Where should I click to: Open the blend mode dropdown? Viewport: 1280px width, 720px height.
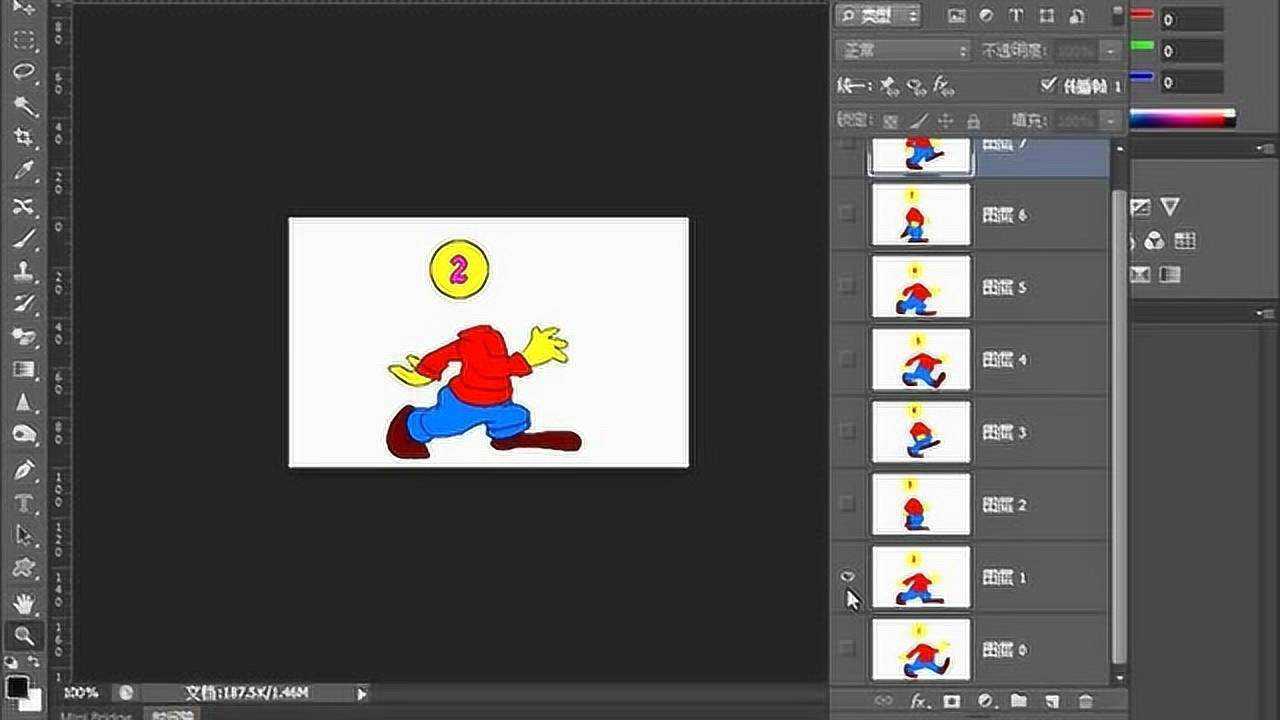[903, 50]
